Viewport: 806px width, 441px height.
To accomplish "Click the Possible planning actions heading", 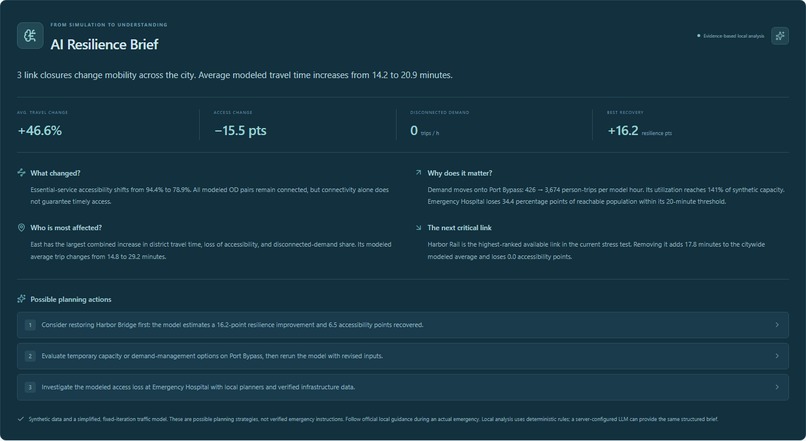I will tap(71, 299).
